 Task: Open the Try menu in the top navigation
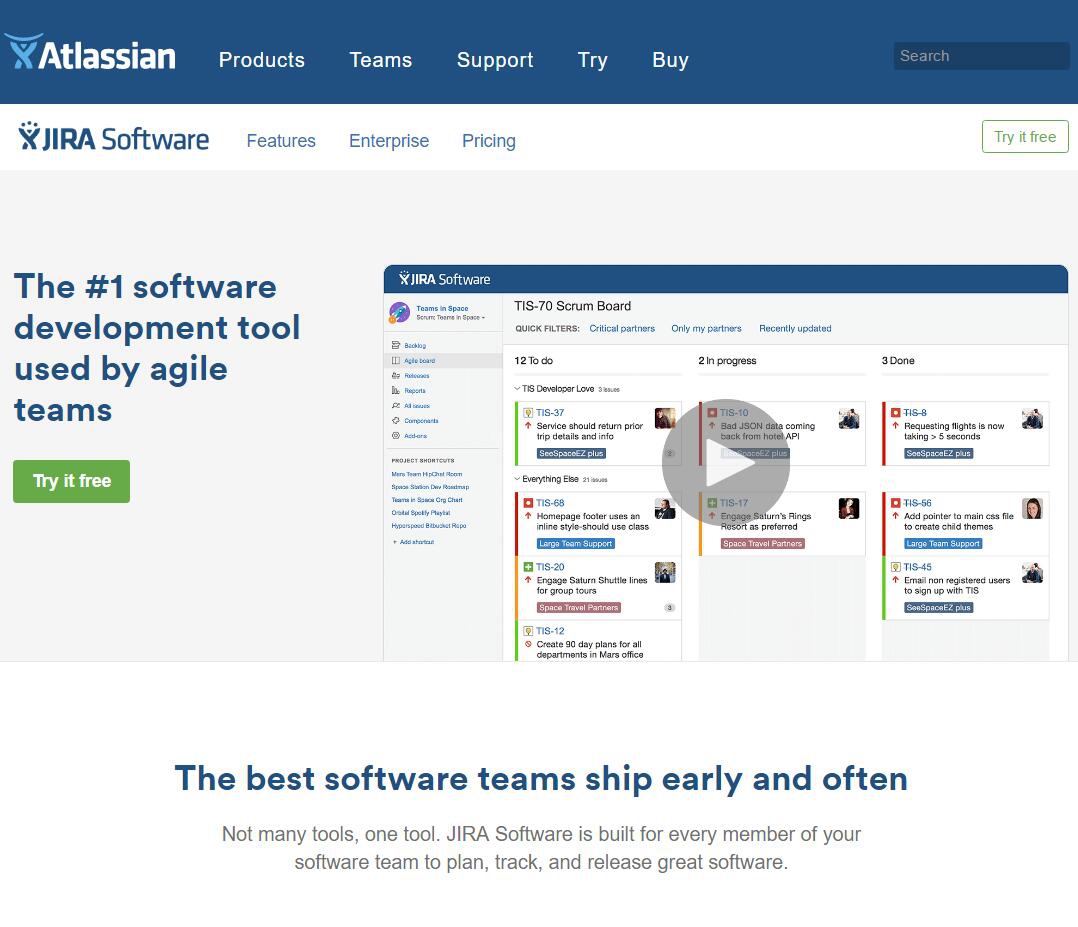click(x=593, y=60)
